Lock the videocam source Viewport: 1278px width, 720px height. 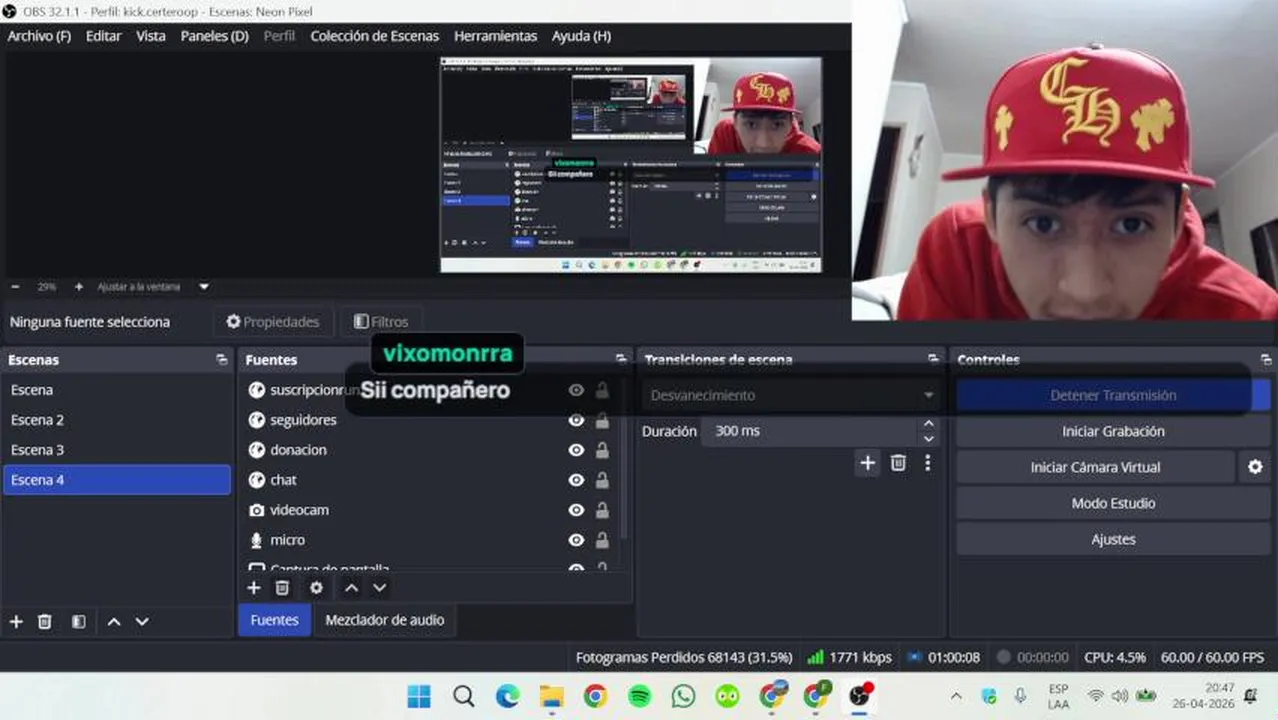tap(602, 510)
